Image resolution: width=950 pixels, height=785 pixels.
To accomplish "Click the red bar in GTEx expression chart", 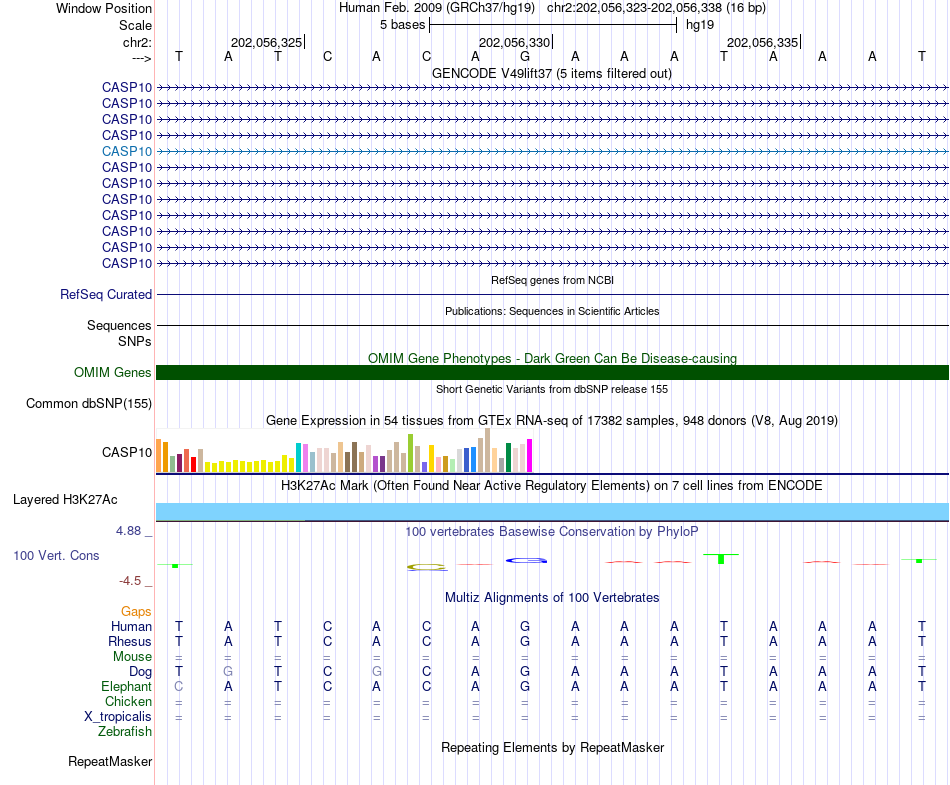I will tap(193, 465).
